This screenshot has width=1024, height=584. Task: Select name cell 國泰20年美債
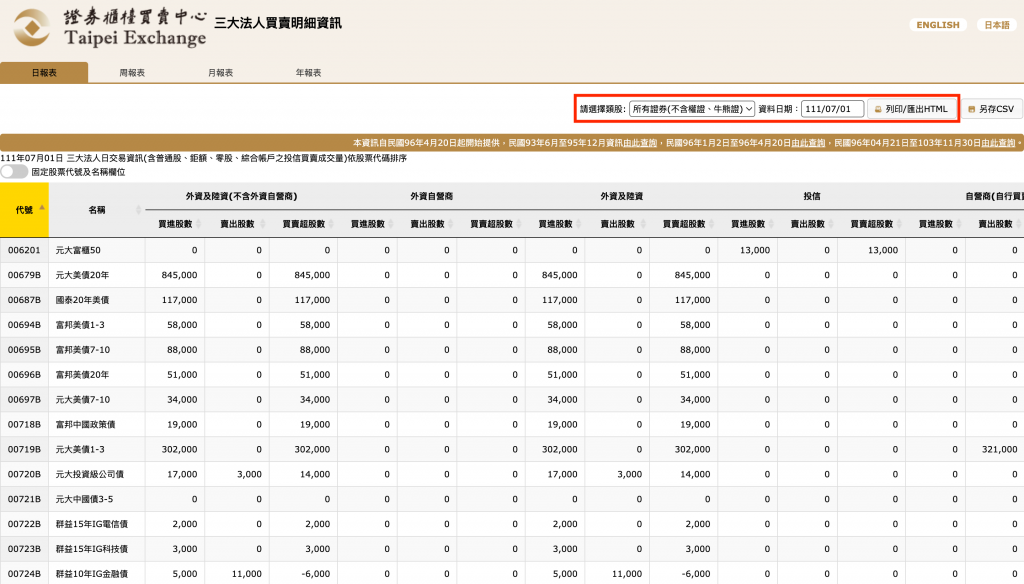pyautogui.click(x=97, y=300)
